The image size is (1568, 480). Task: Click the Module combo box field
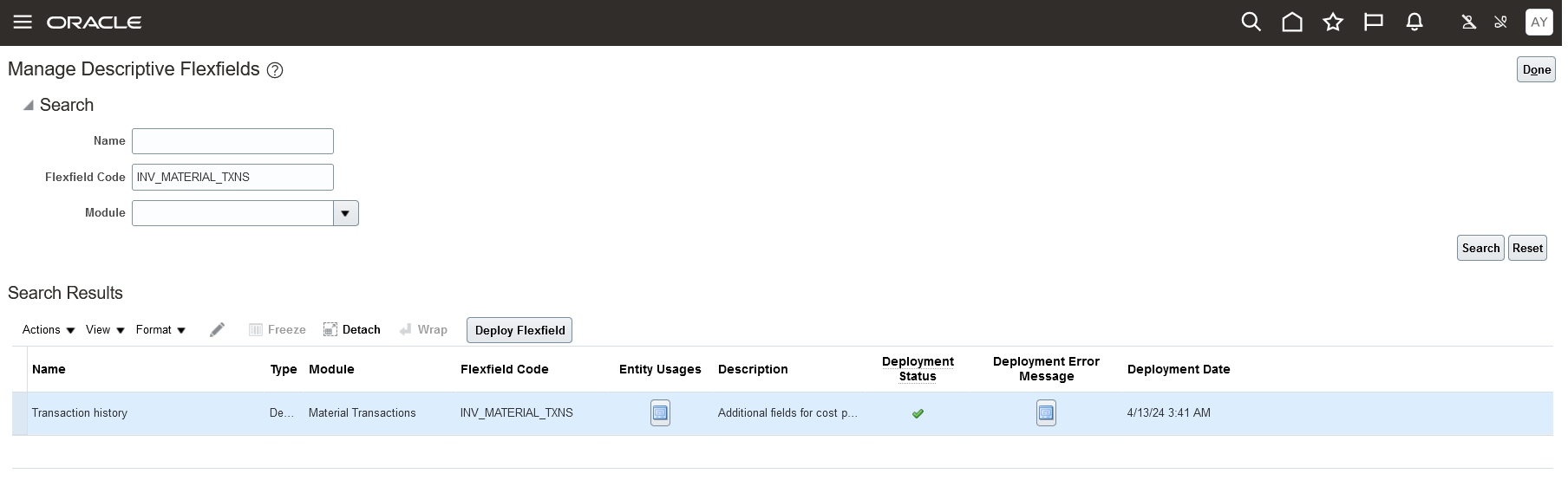pos(232,213)
